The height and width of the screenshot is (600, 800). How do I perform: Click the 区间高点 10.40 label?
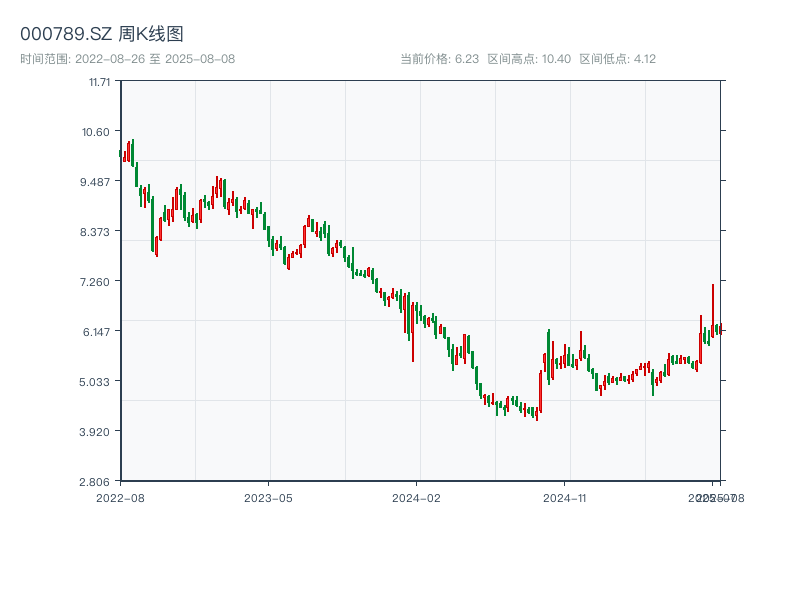(529, 59)
